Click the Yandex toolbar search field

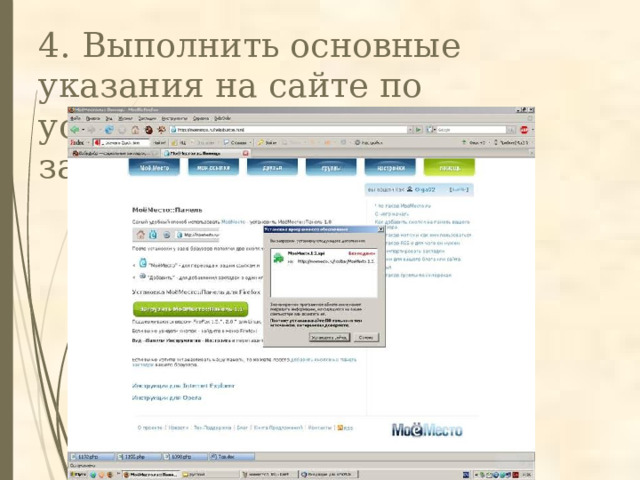[121, 142]
